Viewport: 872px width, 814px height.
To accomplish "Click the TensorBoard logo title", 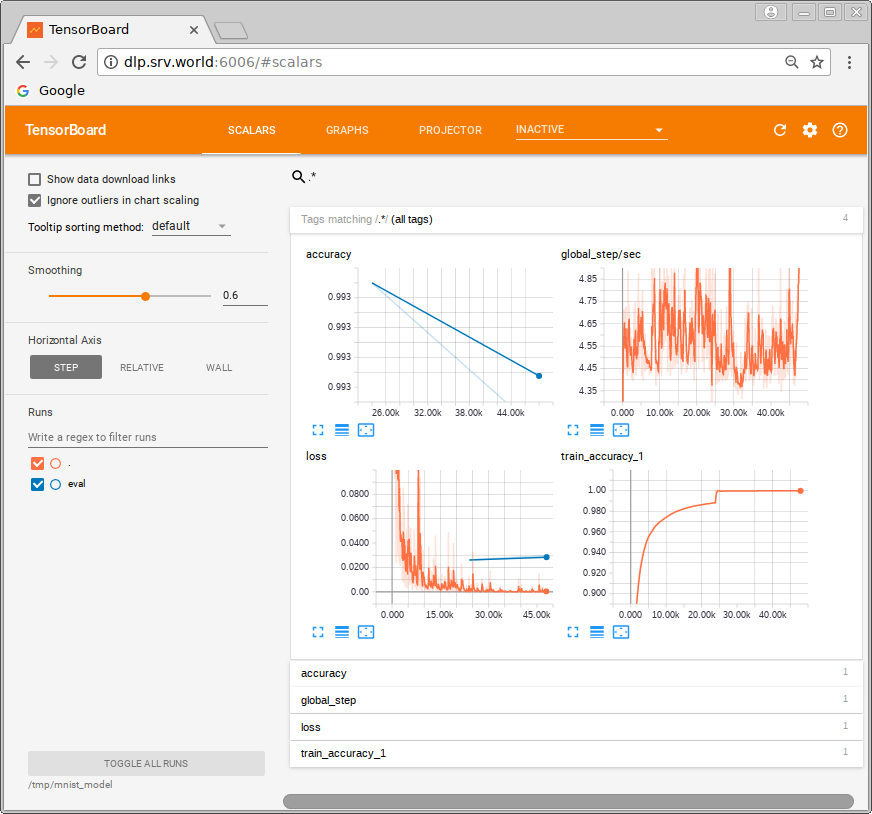I will 66,130.
